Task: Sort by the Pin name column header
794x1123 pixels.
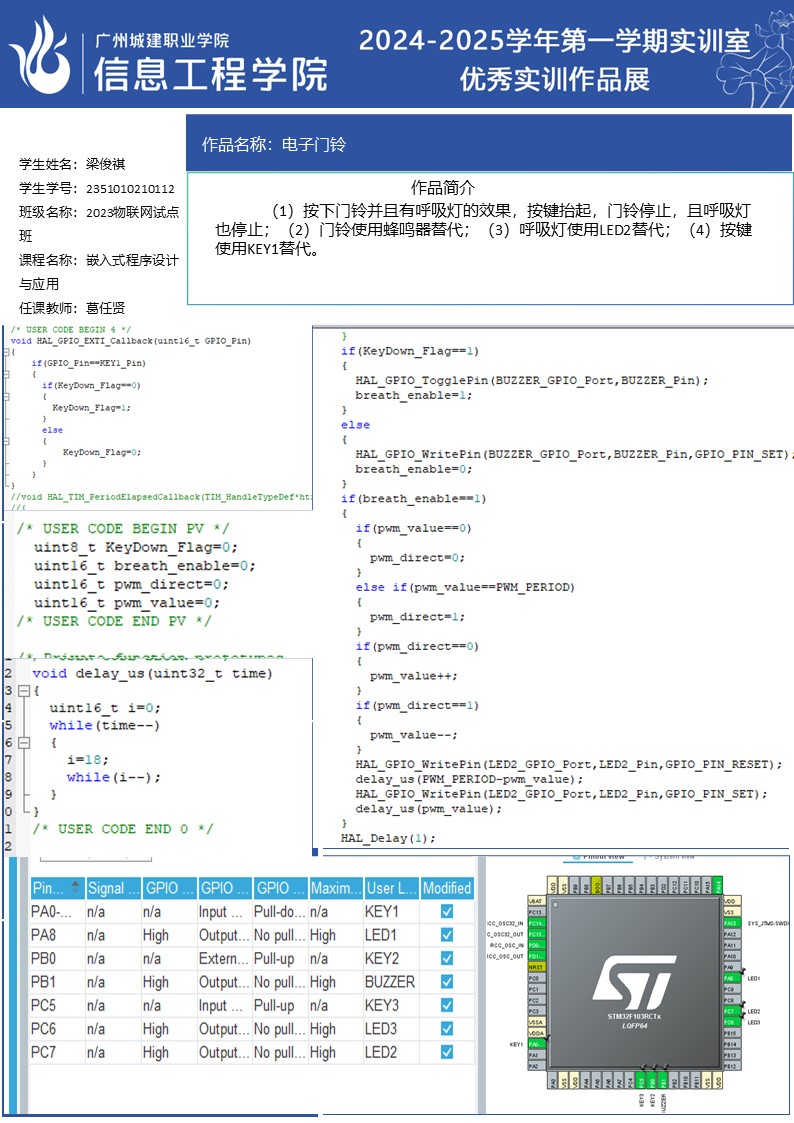Action: tap(57, 888)
